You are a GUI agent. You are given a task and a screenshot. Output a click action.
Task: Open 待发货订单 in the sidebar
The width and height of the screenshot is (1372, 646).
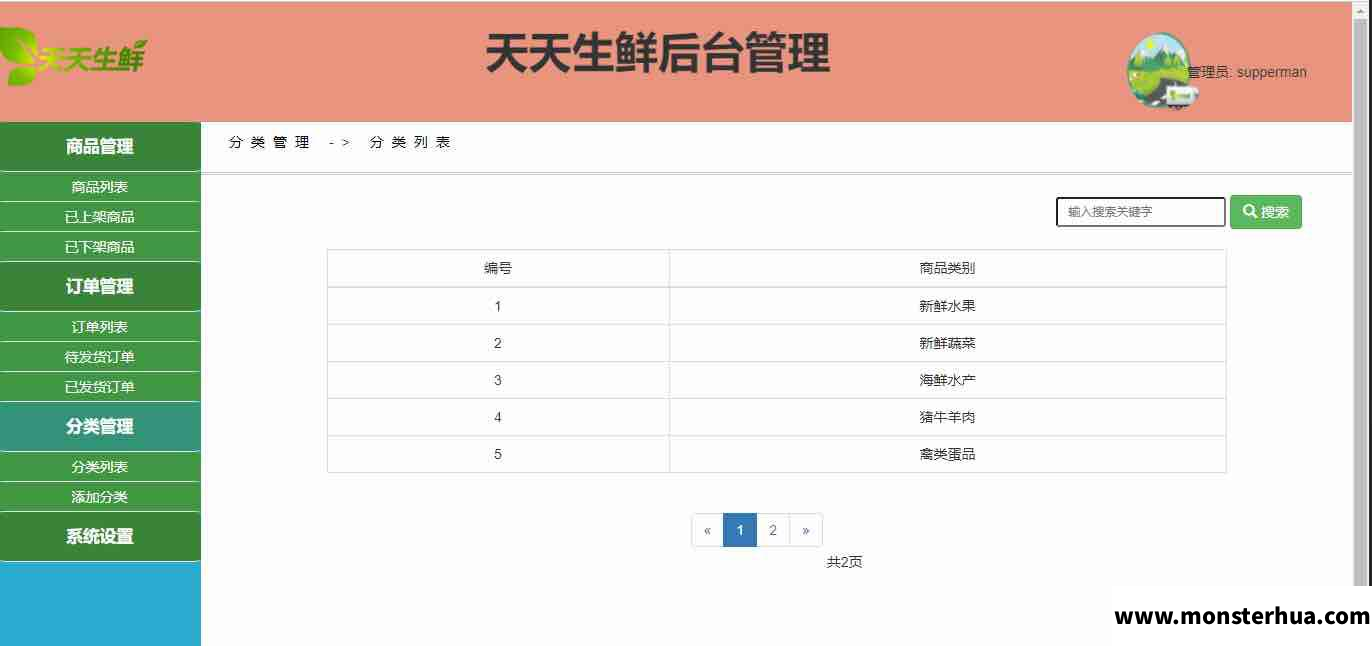(100, 357)
